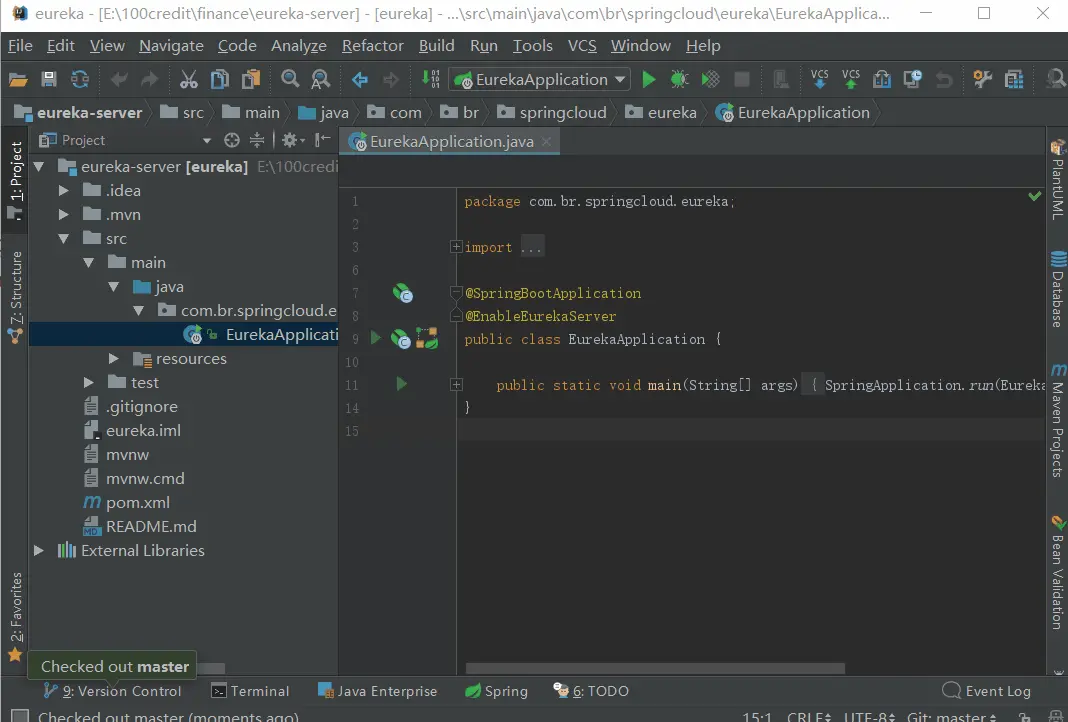The height and width of the screenshot is (722, 1068).
Task: Click the Undo arrow icon
Action: pyautogui.click(x=119, y=80)
